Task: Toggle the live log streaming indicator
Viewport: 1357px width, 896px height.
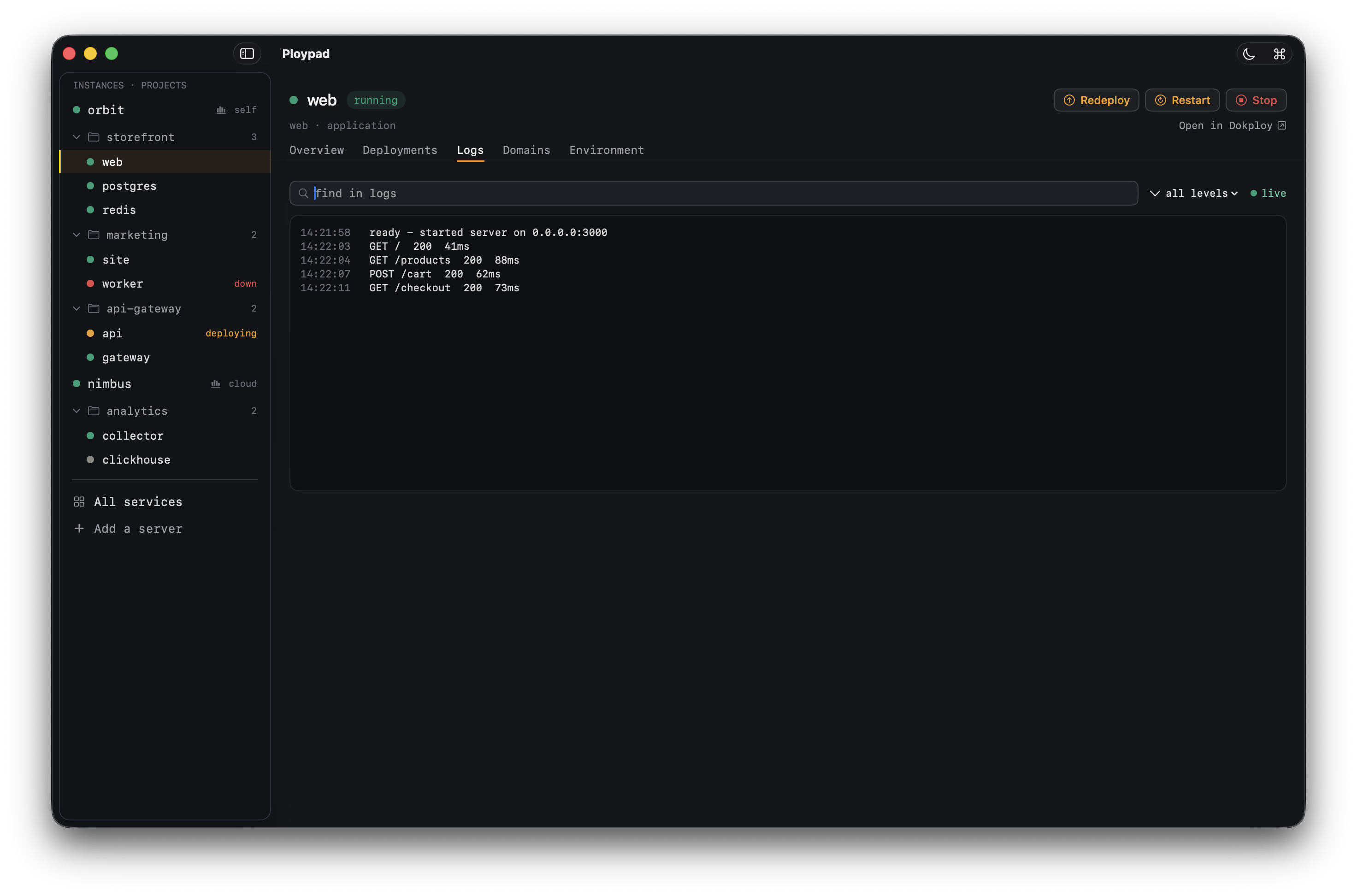Action: [1268, 193]
